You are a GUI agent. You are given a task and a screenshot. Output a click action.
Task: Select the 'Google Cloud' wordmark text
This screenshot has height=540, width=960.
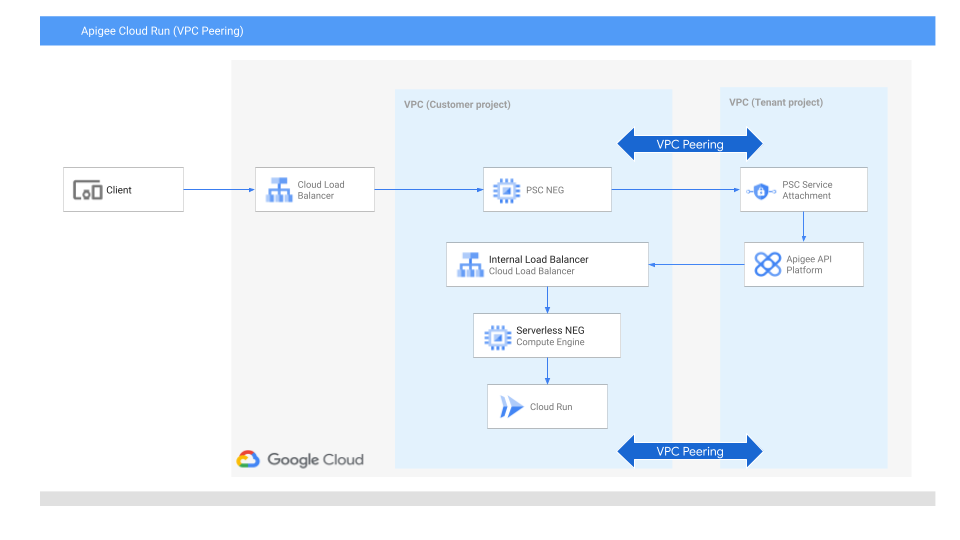(315, 460)
